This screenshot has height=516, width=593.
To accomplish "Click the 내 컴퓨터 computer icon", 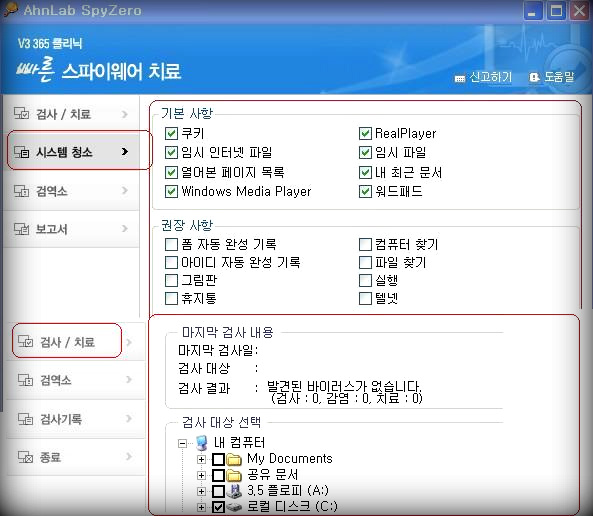I will click(x=202, y=443).
